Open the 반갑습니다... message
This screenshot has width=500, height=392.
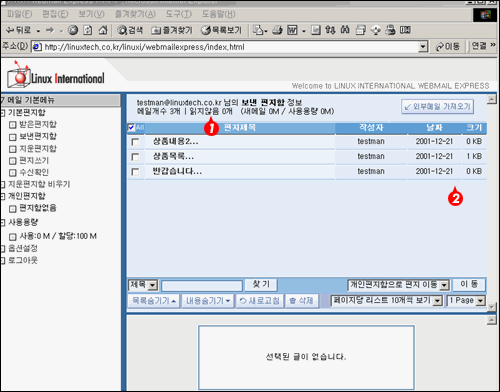click(177, 171)
